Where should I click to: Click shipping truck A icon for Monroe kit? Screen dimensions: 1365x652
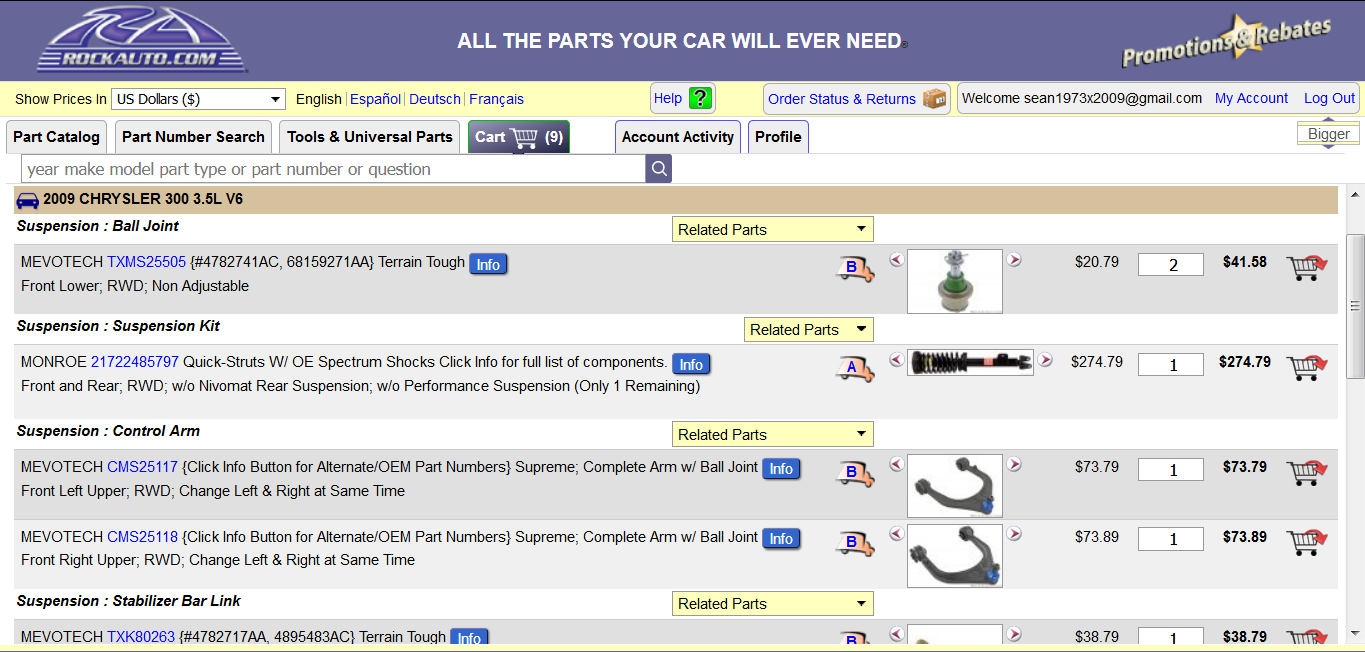coord(854,368)
